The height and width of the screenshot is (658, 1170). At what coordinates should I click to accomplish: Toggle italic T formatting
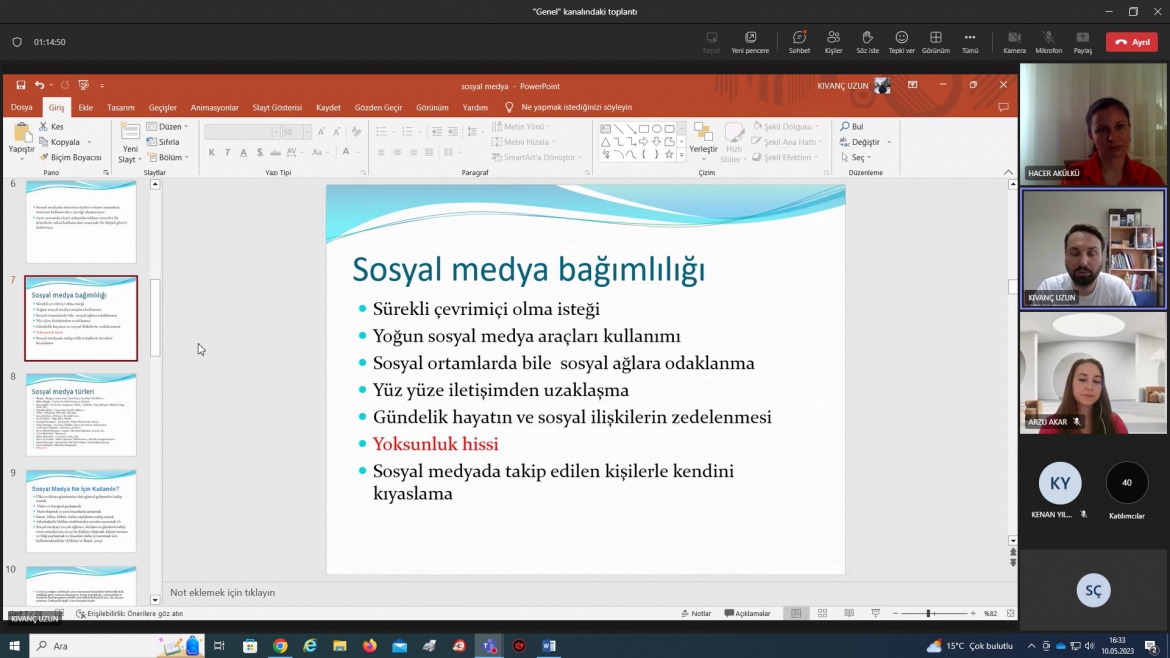[x=228, y=152]
